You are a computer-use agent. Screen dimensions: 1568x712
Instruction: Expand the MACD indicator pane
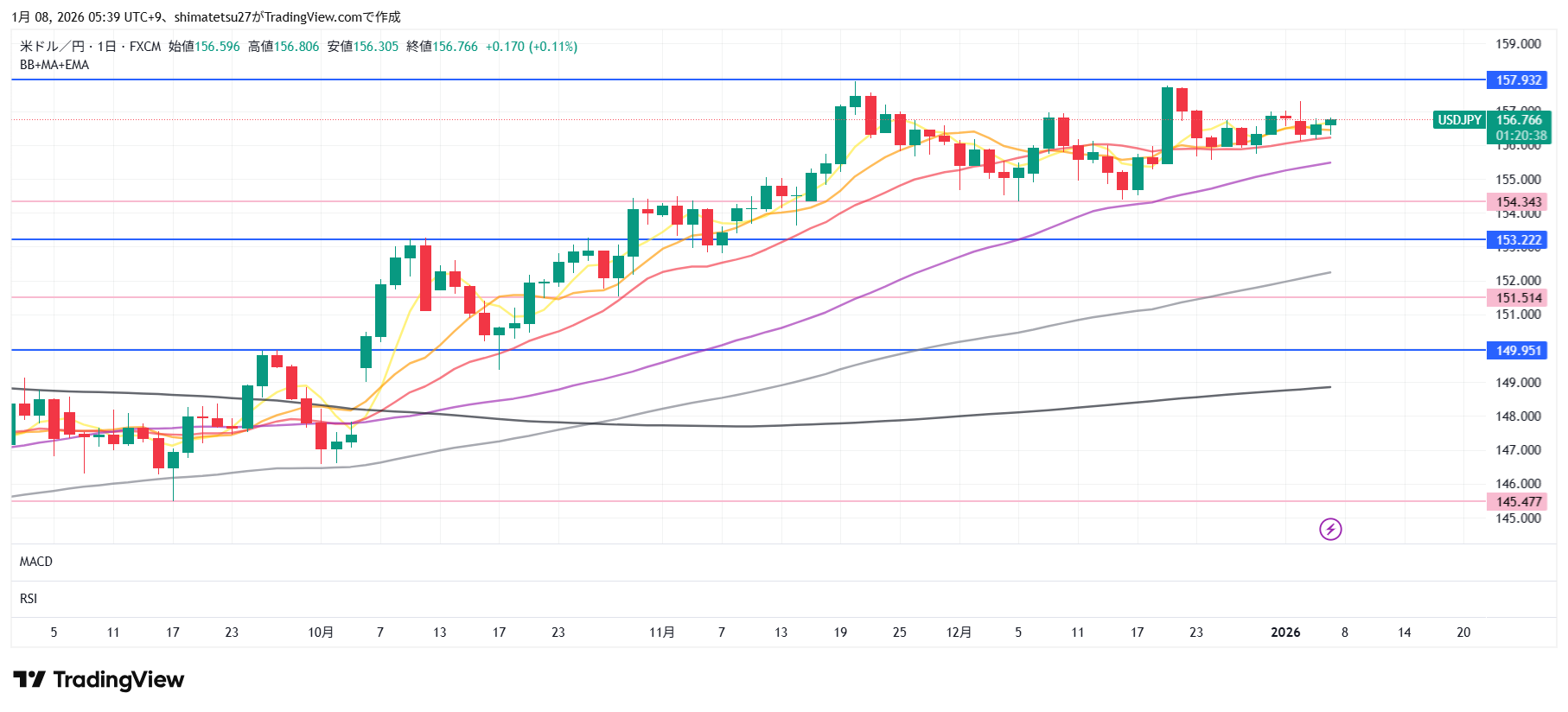pos(36,562)
